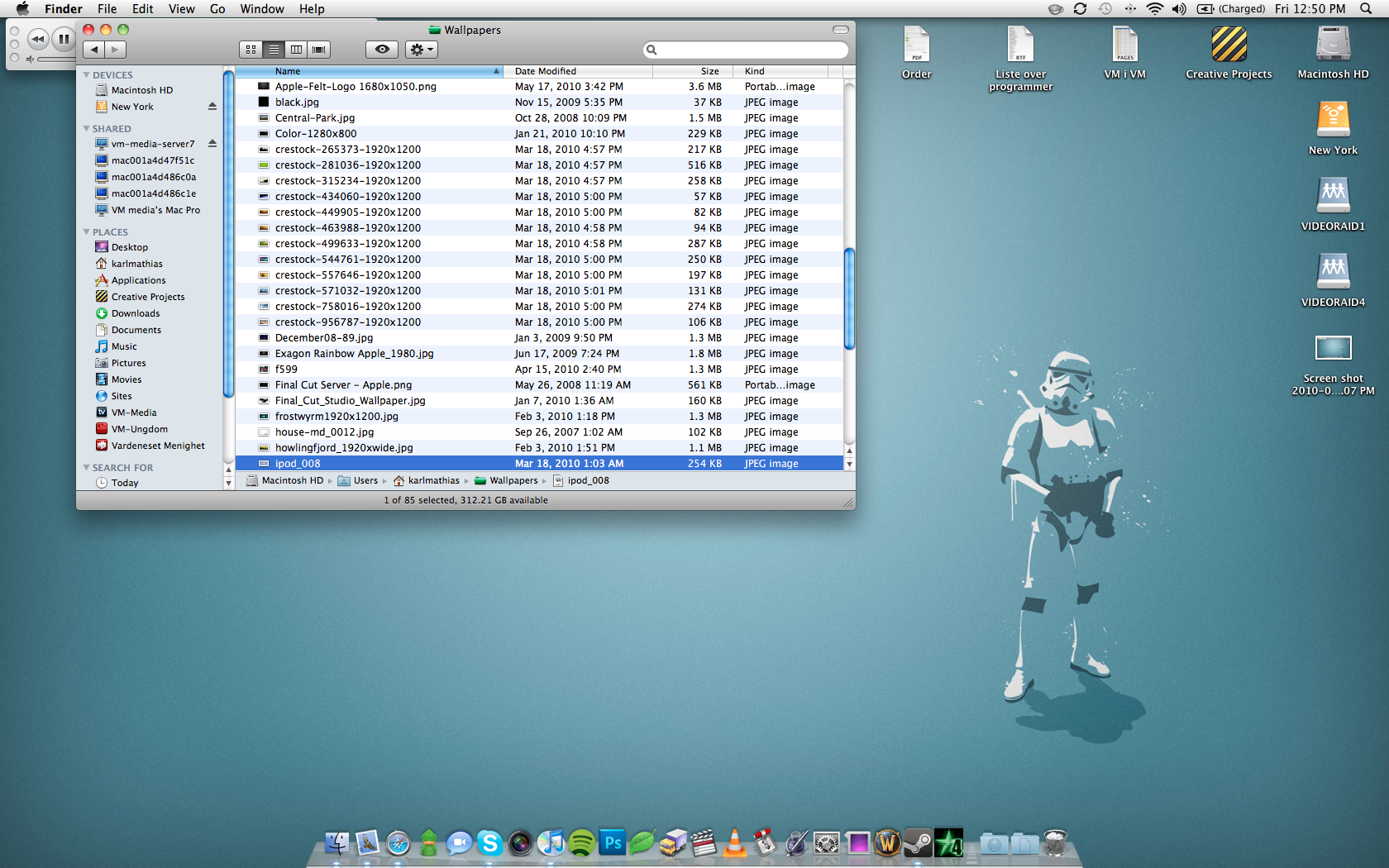This screenshot has height=868, width=1389.
Task: Switch Finder to column view
Action: (296, 50)
